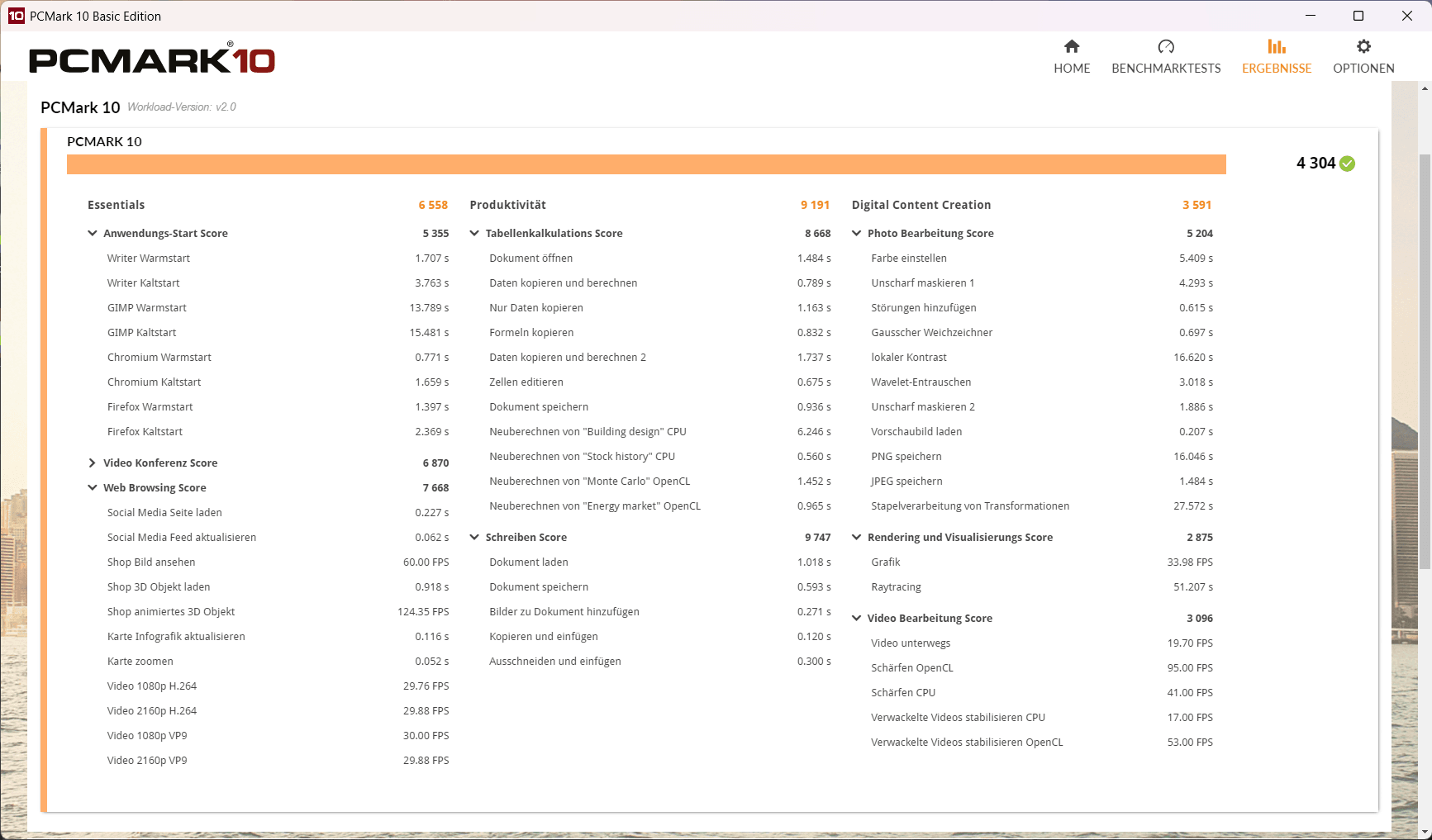Open Benchmarktests via the gauge icon
This screenshot has height=840, width=1432.
(x=1166, y=46)
